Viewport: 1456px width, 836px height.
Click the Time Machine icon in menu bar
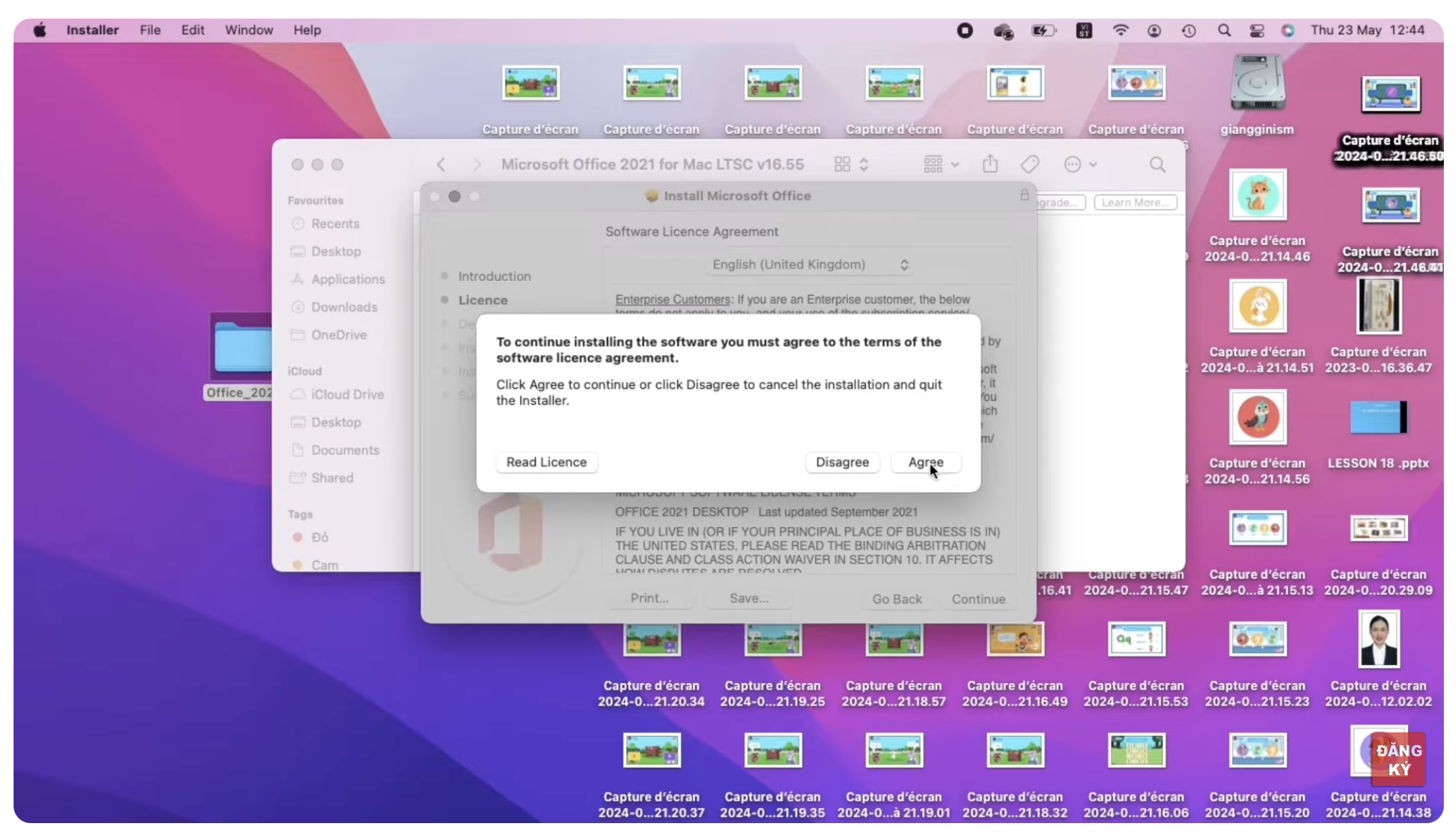pos(1189,30)
